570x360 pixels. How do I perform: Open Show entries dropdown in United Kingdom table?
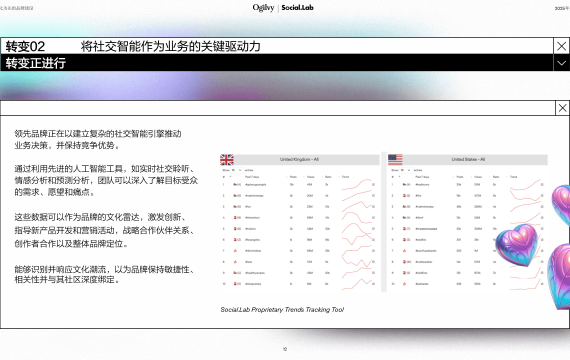click(x=237, y=170)
